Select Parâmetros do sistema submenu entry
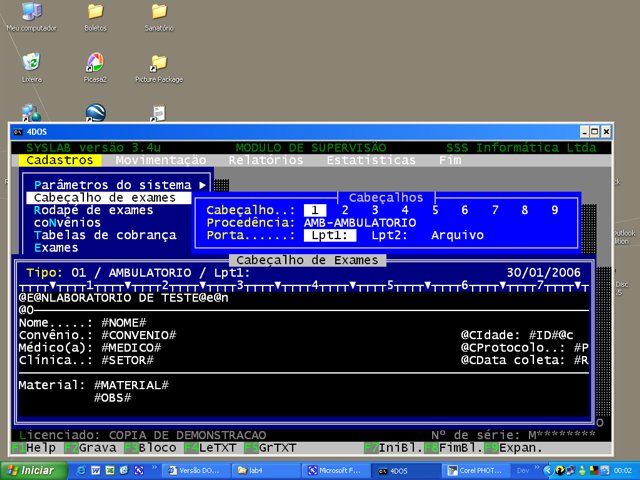The width and height of the screenshot is (640, 480). click(x=113, y=185)
